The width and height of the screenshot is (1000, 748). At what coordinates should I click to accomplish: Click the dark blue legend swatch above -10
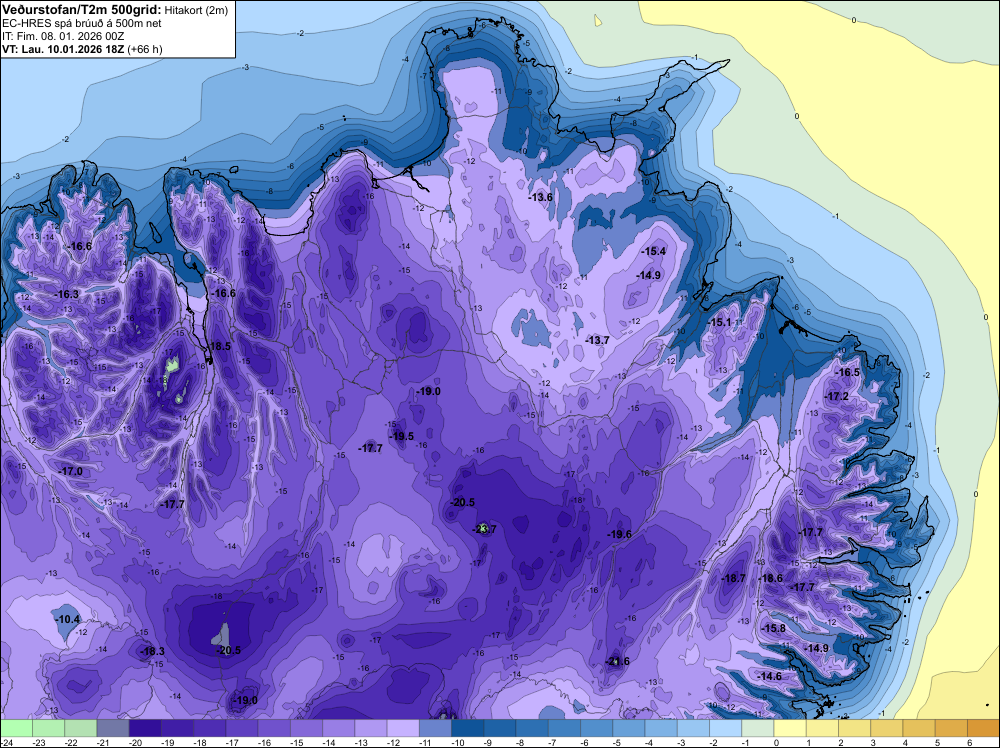click(467, 728)
